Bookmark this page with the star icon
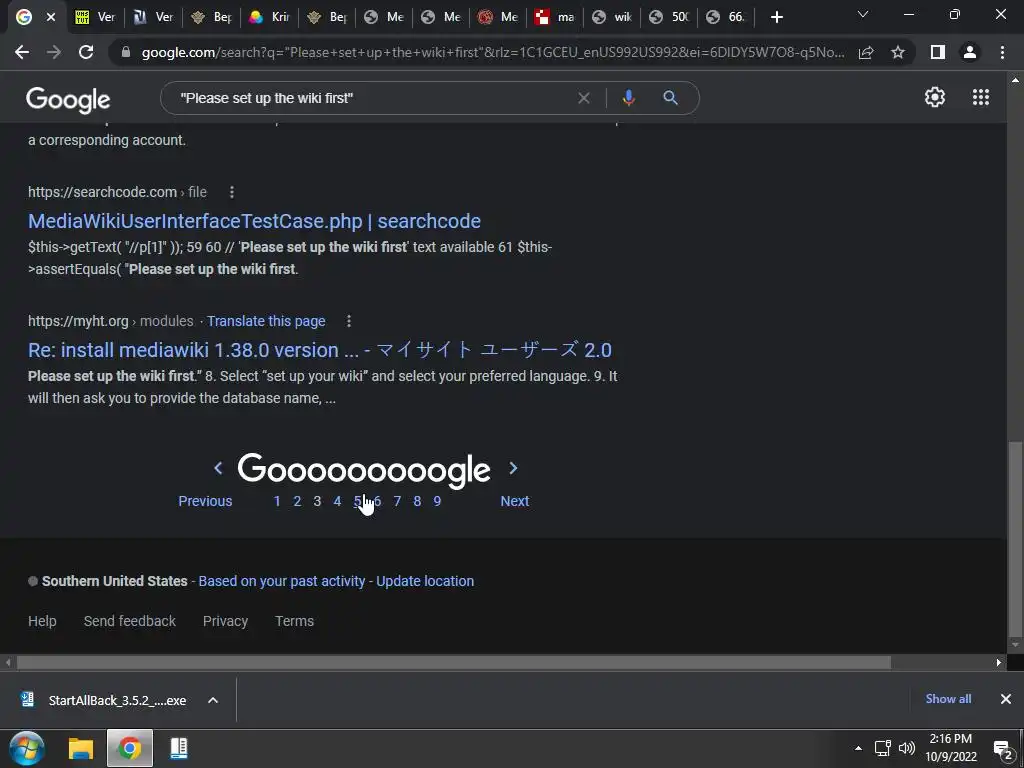 pyautogui.click(x=898, y=52)
